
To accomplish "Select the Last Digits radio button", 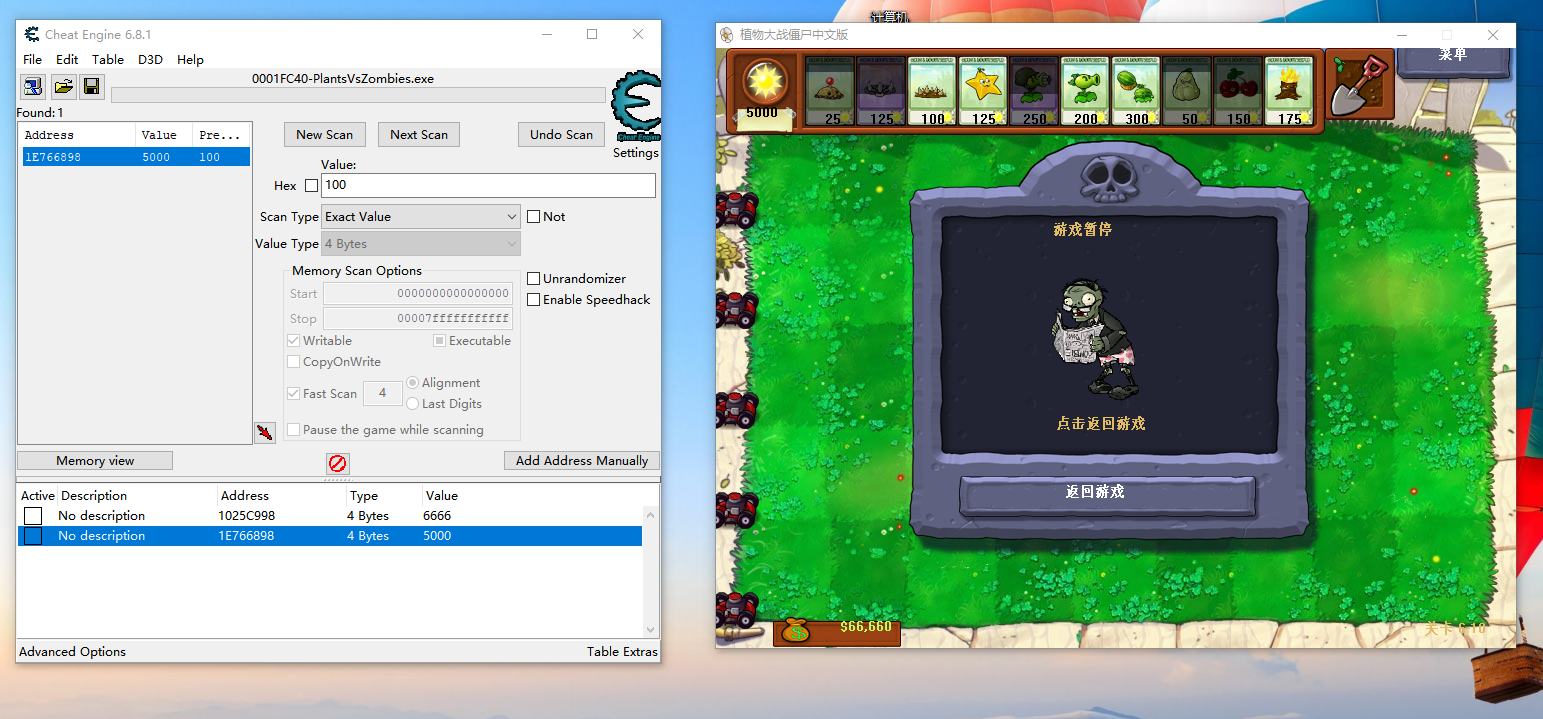I will (x=412, y=403).
